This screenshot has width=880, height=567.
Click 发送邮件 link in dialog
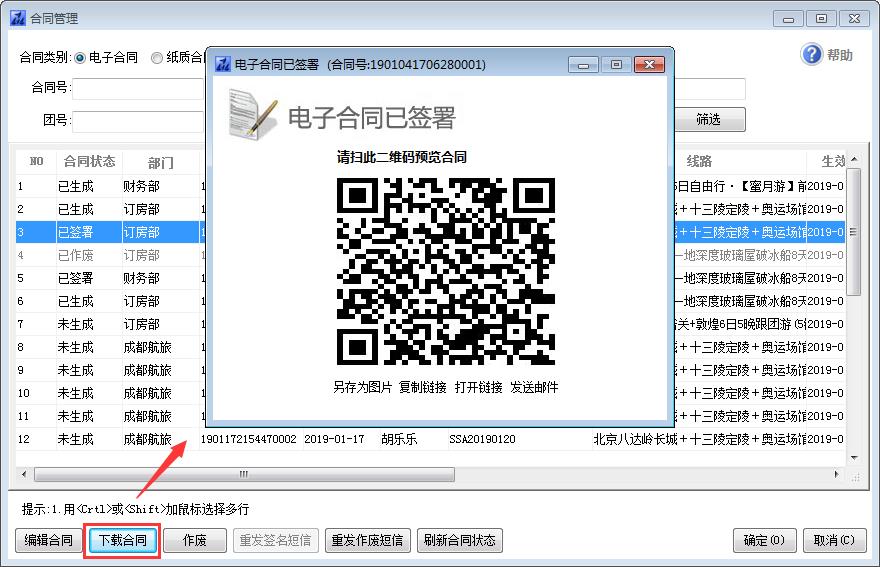[x=534, y=387]
